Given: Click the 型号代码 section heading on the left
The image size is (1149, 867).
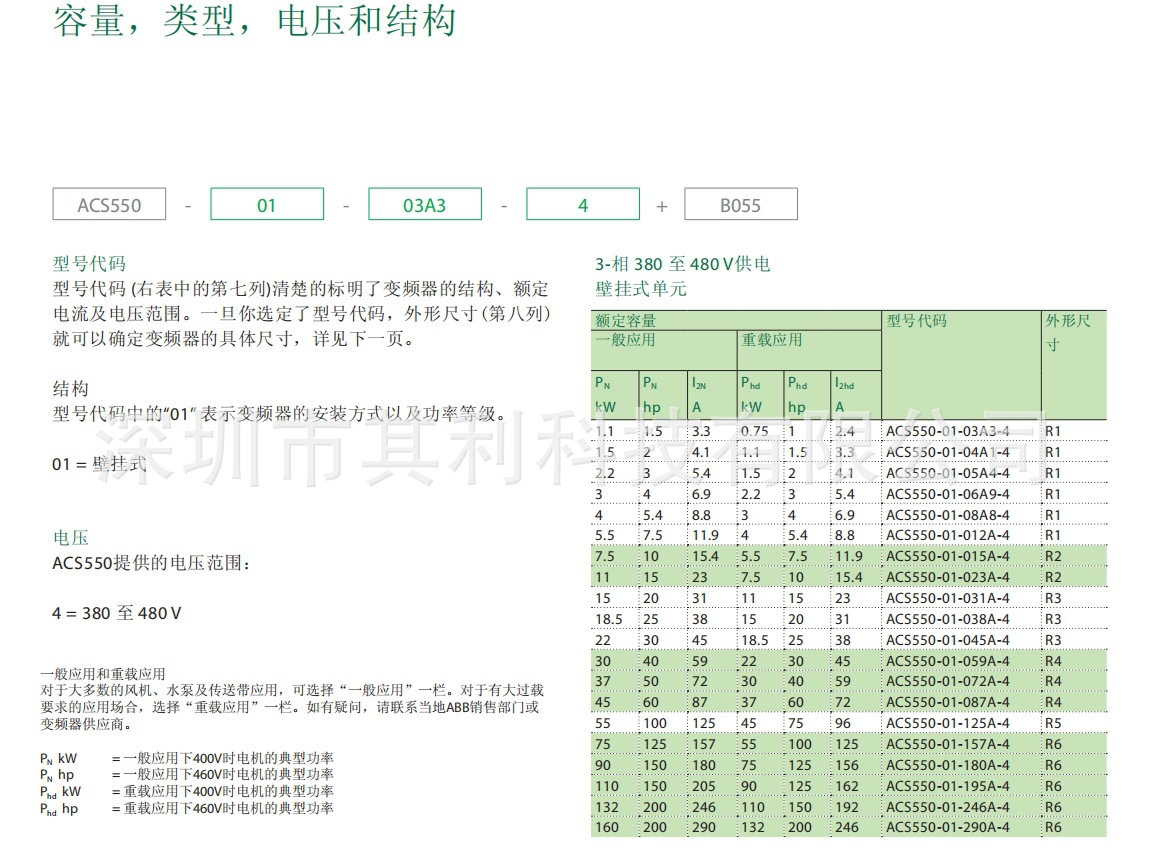Looking at the screenshot, I should tap(89, 264).
